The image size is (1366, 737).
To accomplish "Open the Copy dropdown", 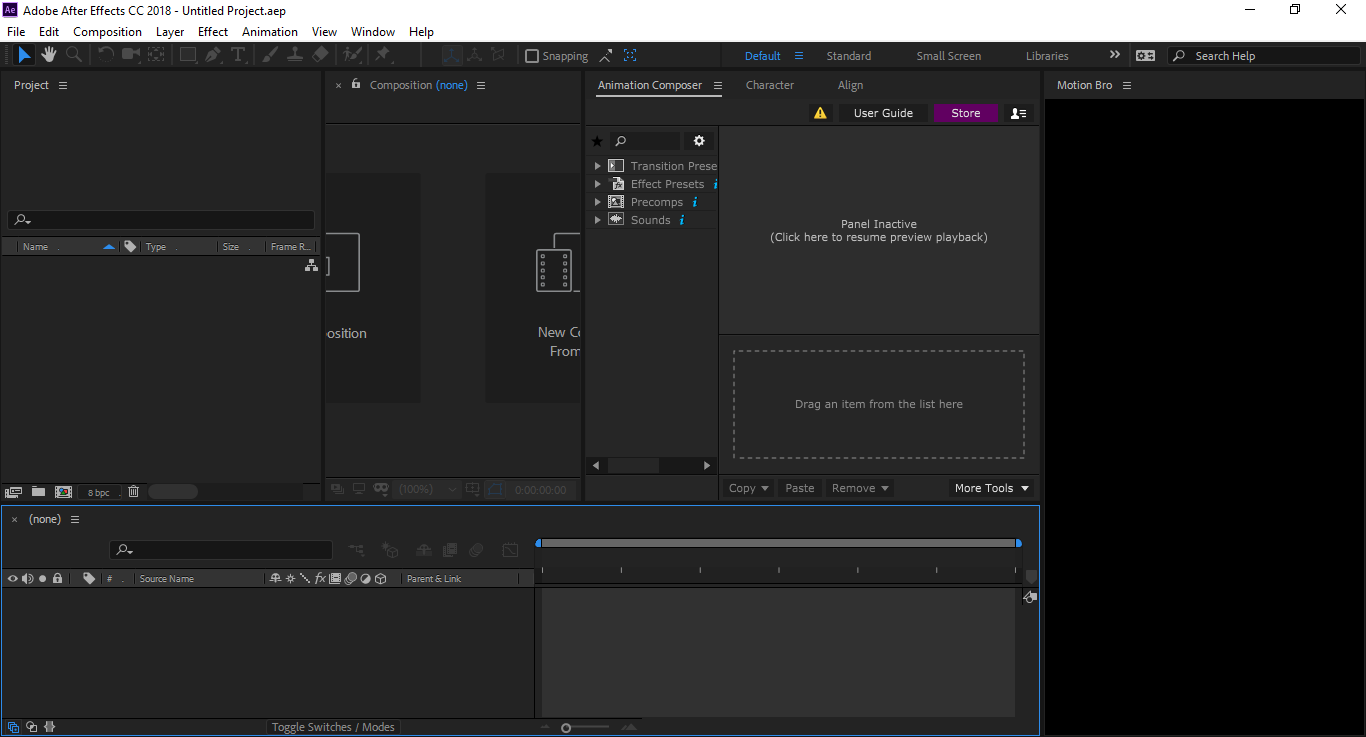I will click(748, 488).
